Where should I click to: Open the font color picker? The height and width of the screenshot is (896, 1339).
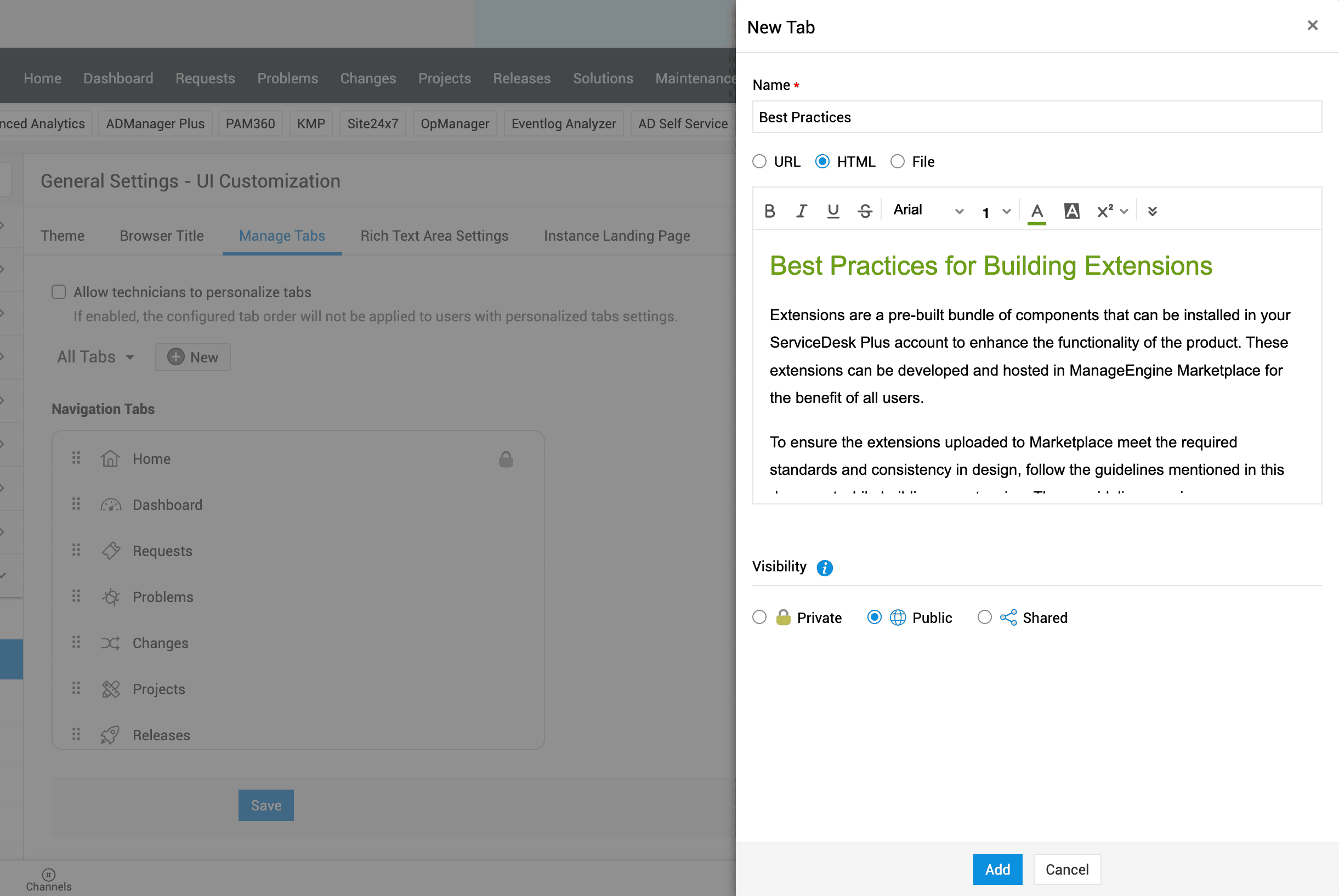pyautogui.click(x=1037, y=212)
